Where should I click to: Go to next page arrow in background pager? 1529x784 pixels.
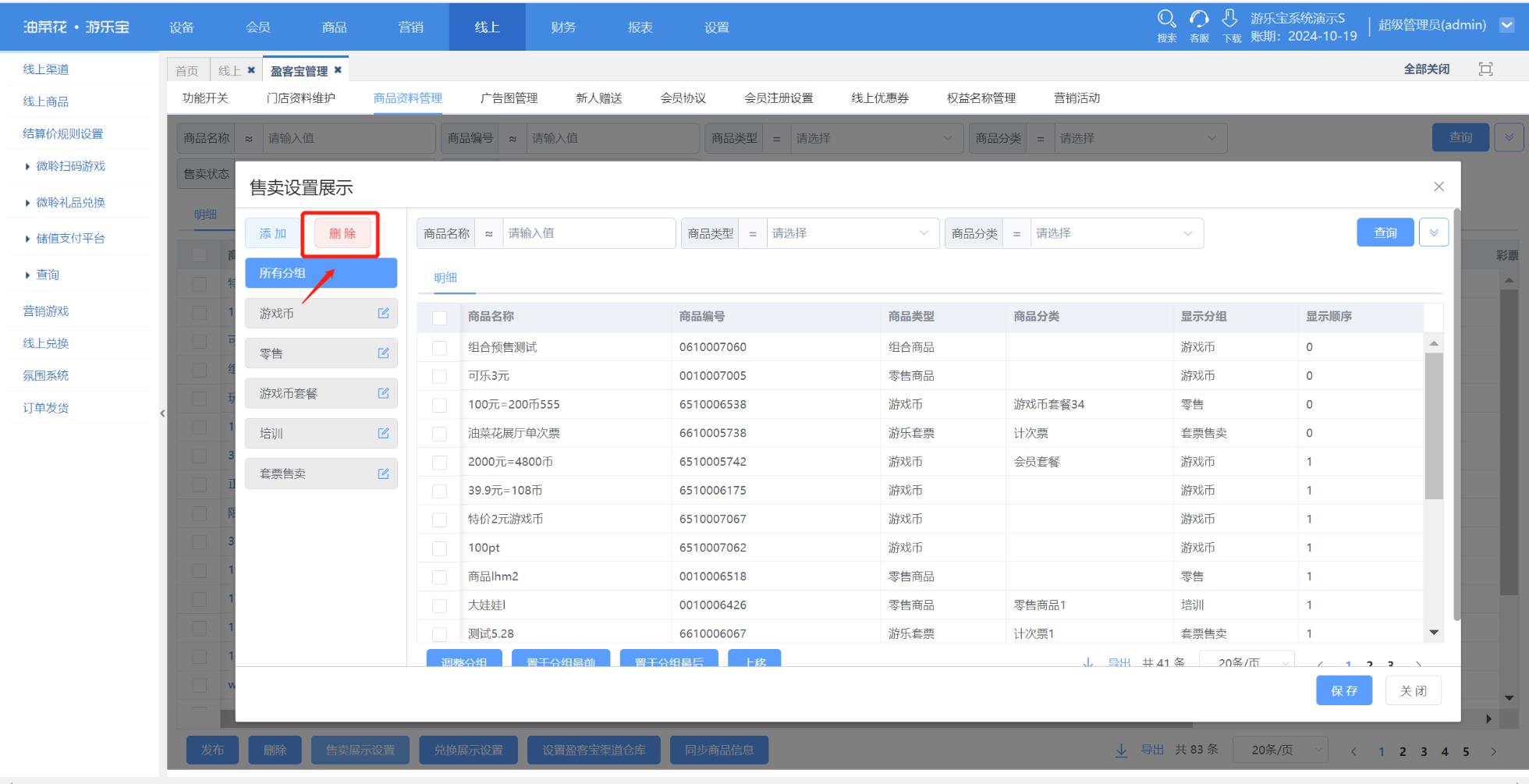coord(1494,752)
